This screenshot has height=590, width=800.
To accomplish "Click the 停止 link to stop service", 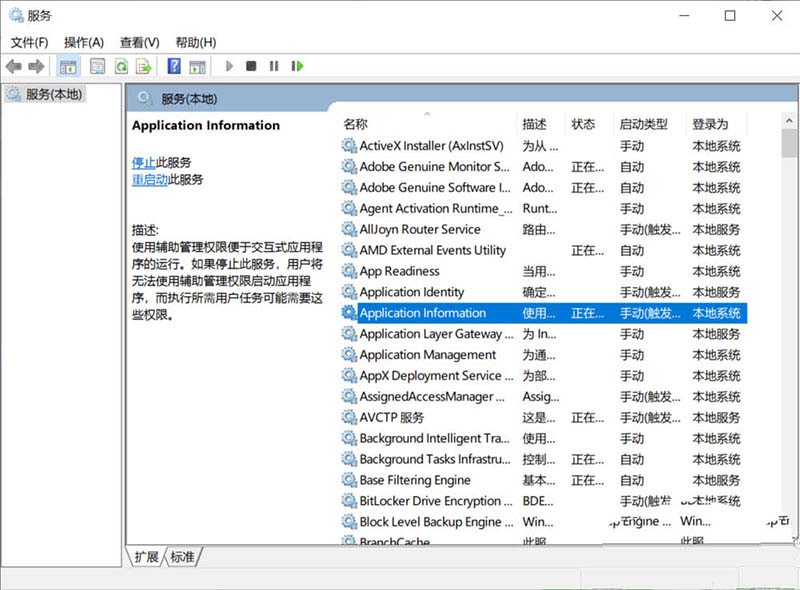I will pos(143,163).
